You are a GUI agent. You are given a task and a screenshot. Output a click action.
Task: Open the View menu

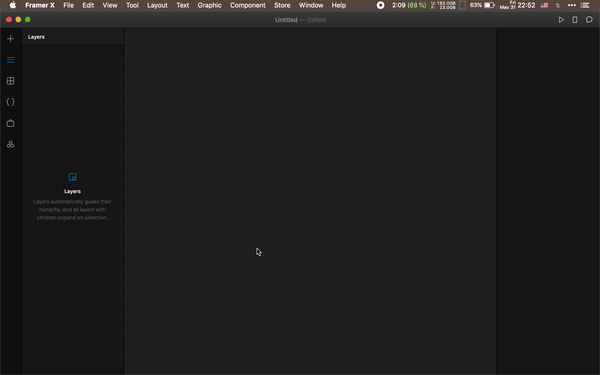tap(110, 5)
